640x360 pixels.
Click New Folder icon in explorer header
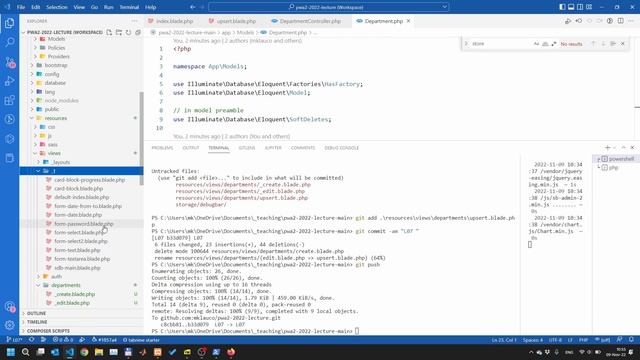click(x=119, y=32)
